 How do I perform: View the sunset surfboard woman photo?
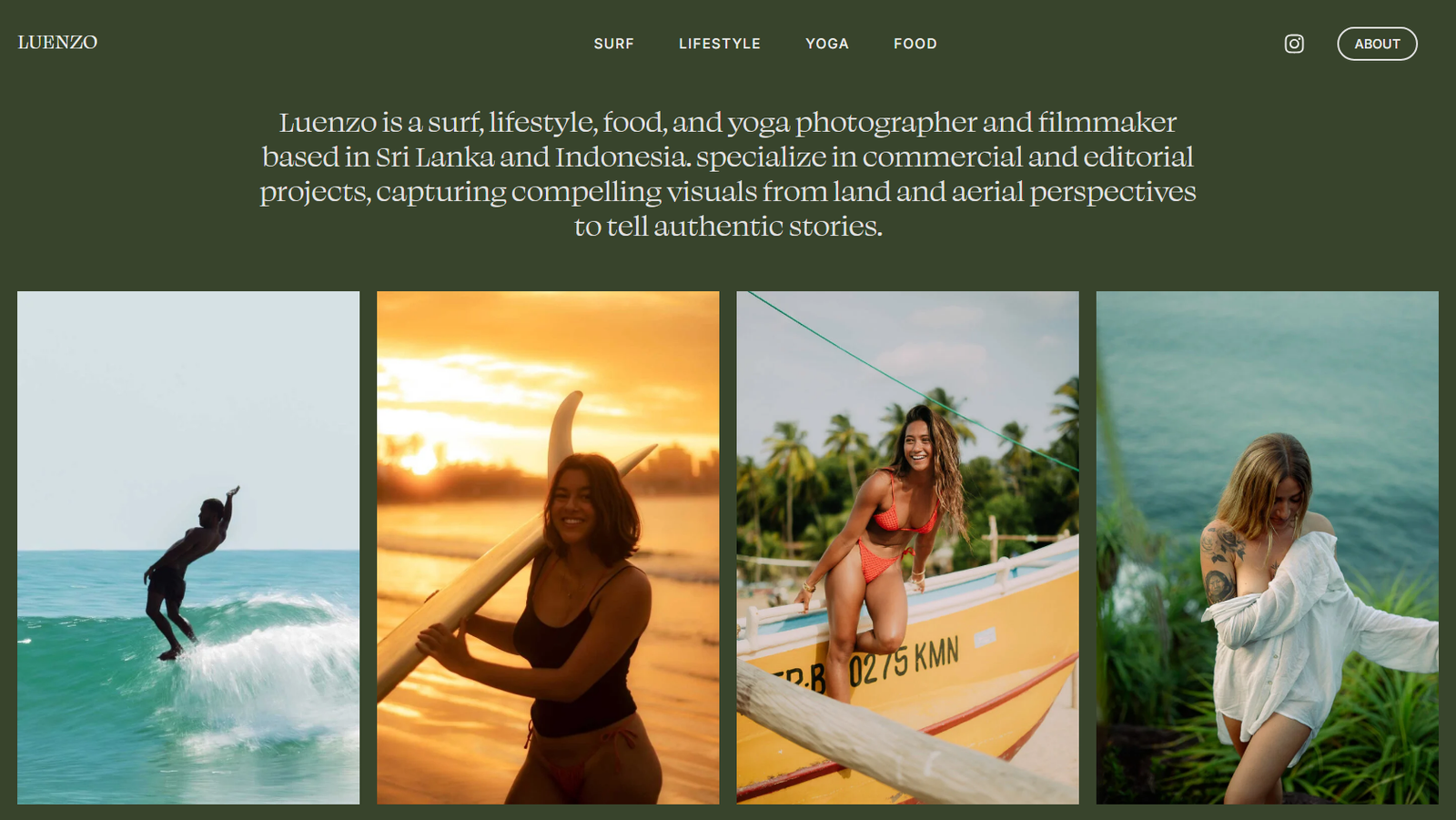(548, 547)
